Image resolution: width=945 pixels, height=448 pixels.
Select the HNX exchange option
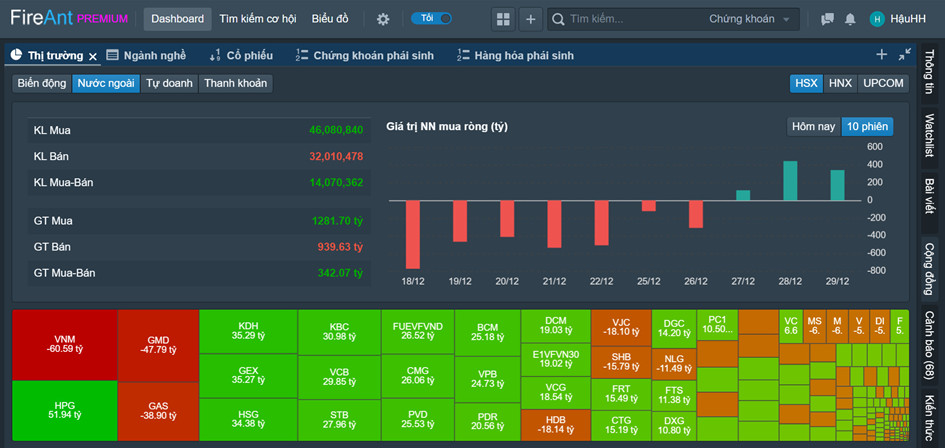840,83
